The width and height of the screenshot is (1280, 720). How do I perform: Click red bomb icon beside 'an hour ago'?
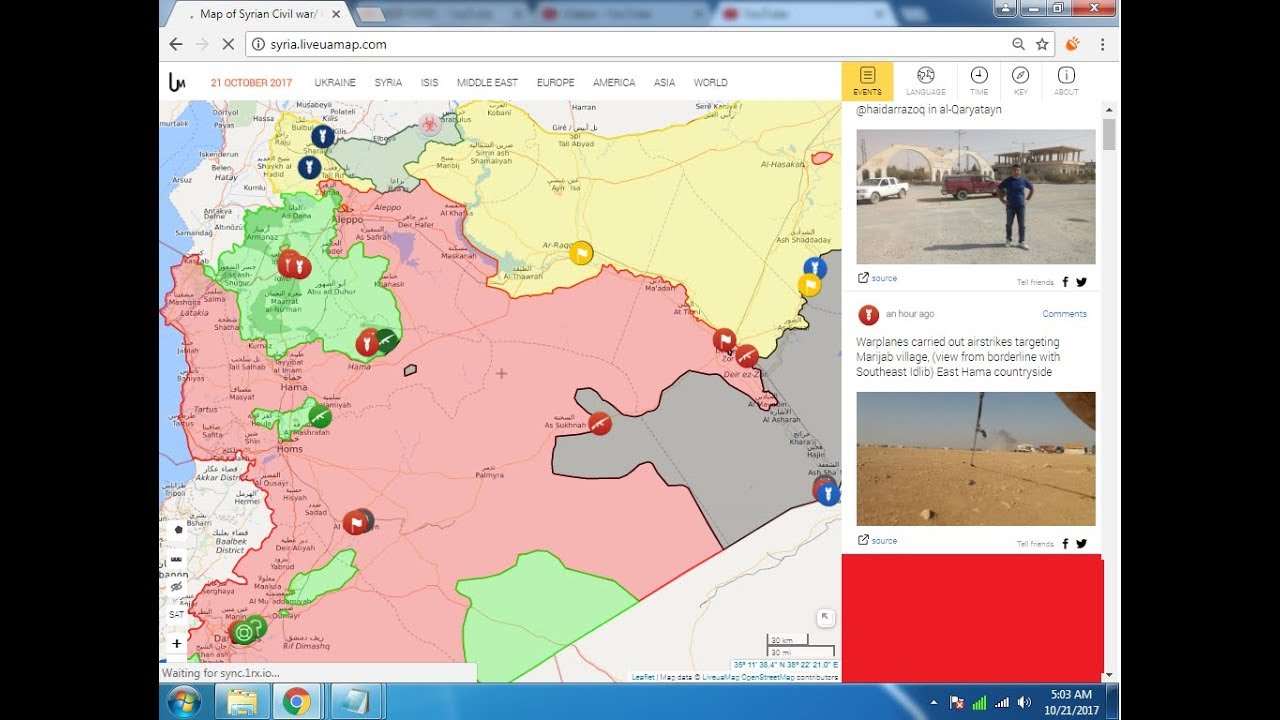pyautogui.click(x=868, y=314)
